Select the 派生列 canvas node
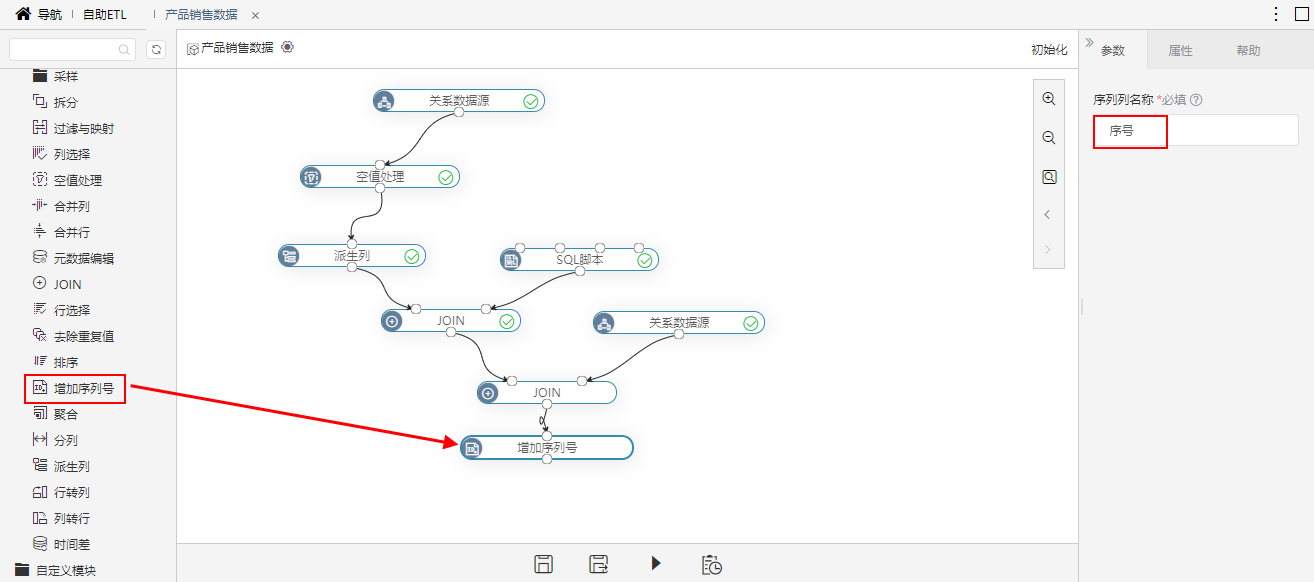1314x582 pixels. [x=352, y=256]
